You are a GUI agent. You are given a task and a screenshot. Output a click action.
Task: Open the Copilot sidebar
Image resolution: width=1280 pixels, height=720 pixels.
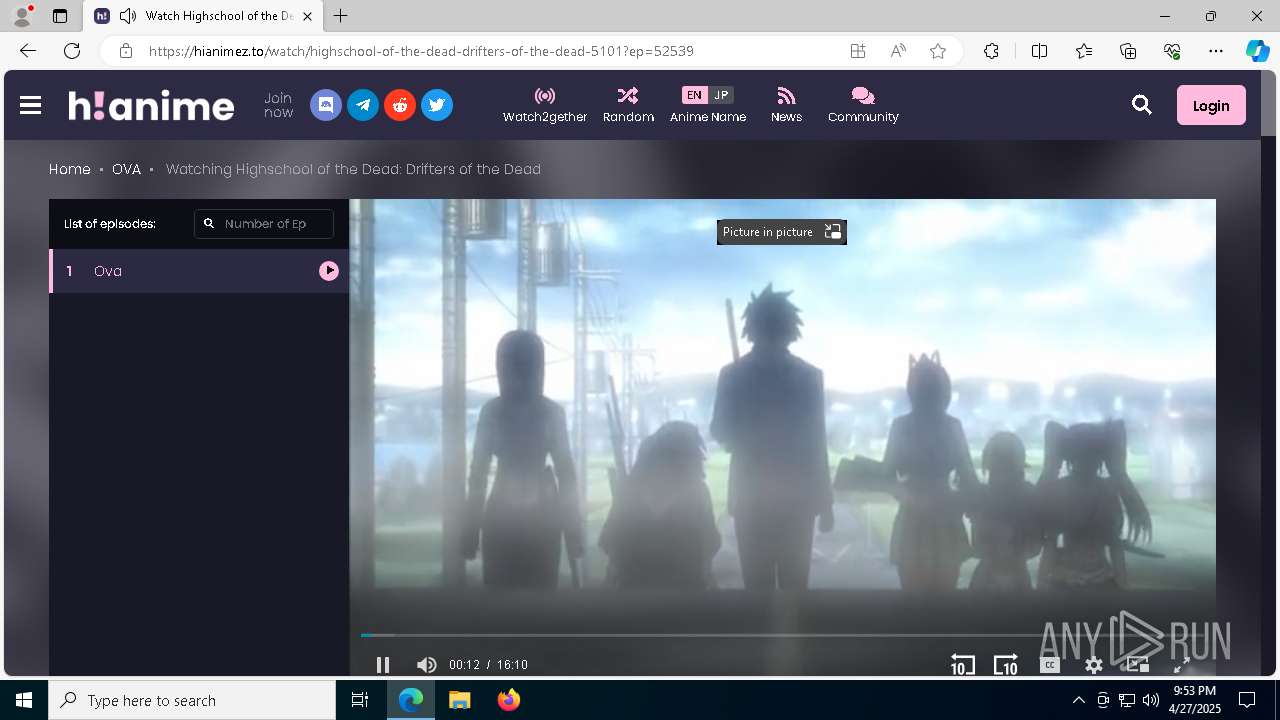click(1257, 51)
